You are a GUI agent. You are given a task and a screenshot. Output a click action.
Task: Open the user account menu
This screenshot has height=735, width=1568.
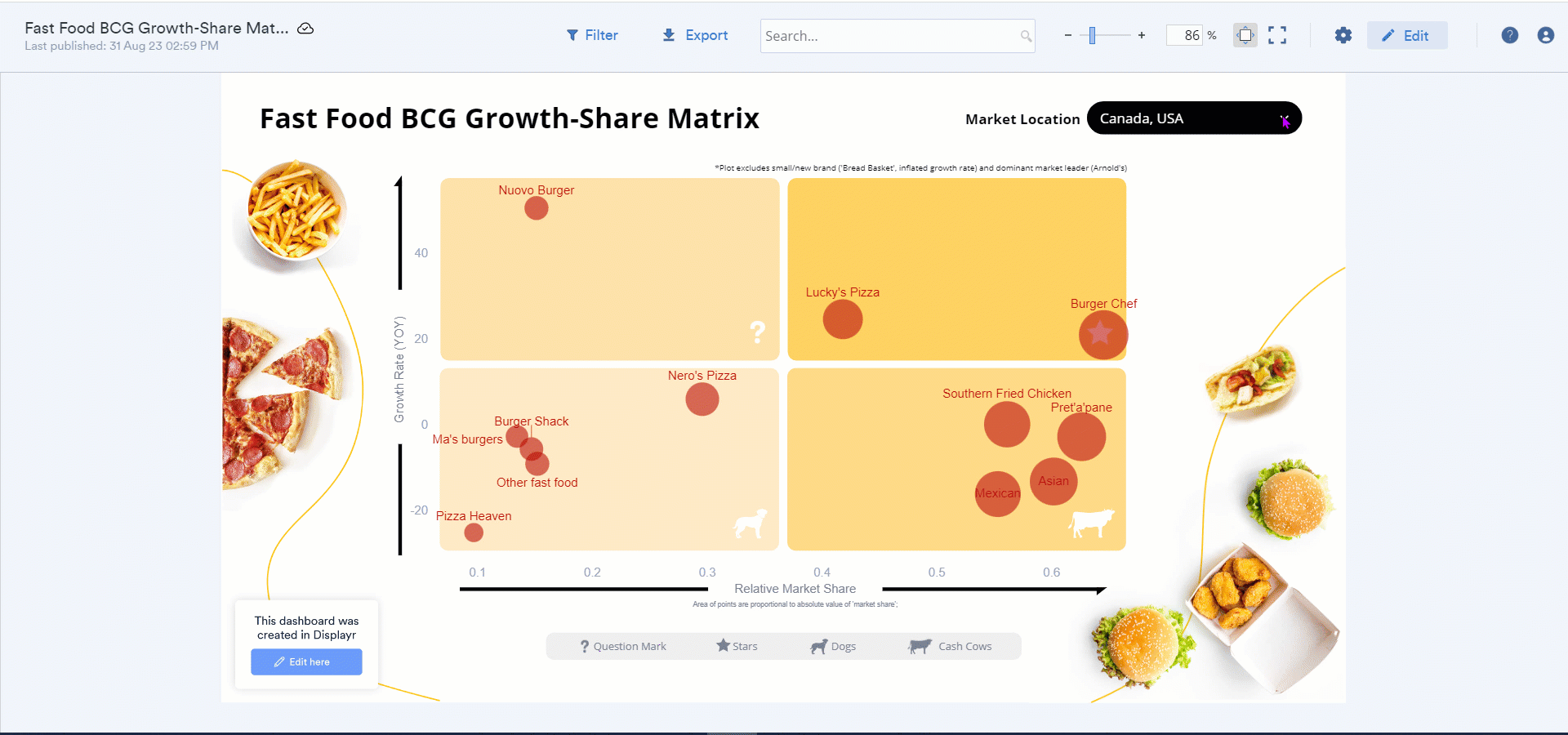1545,35
